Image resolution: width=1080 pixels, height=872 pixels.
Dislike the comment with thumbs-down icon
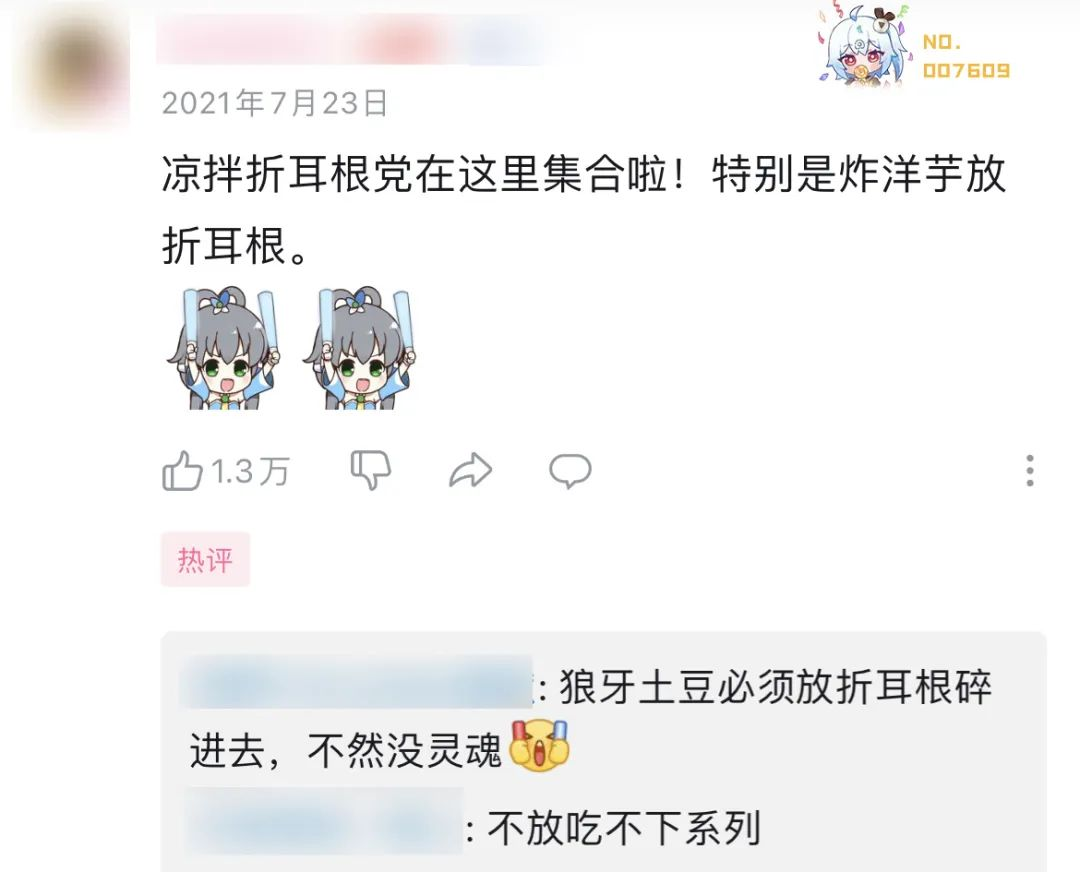[x=371, y=471]
